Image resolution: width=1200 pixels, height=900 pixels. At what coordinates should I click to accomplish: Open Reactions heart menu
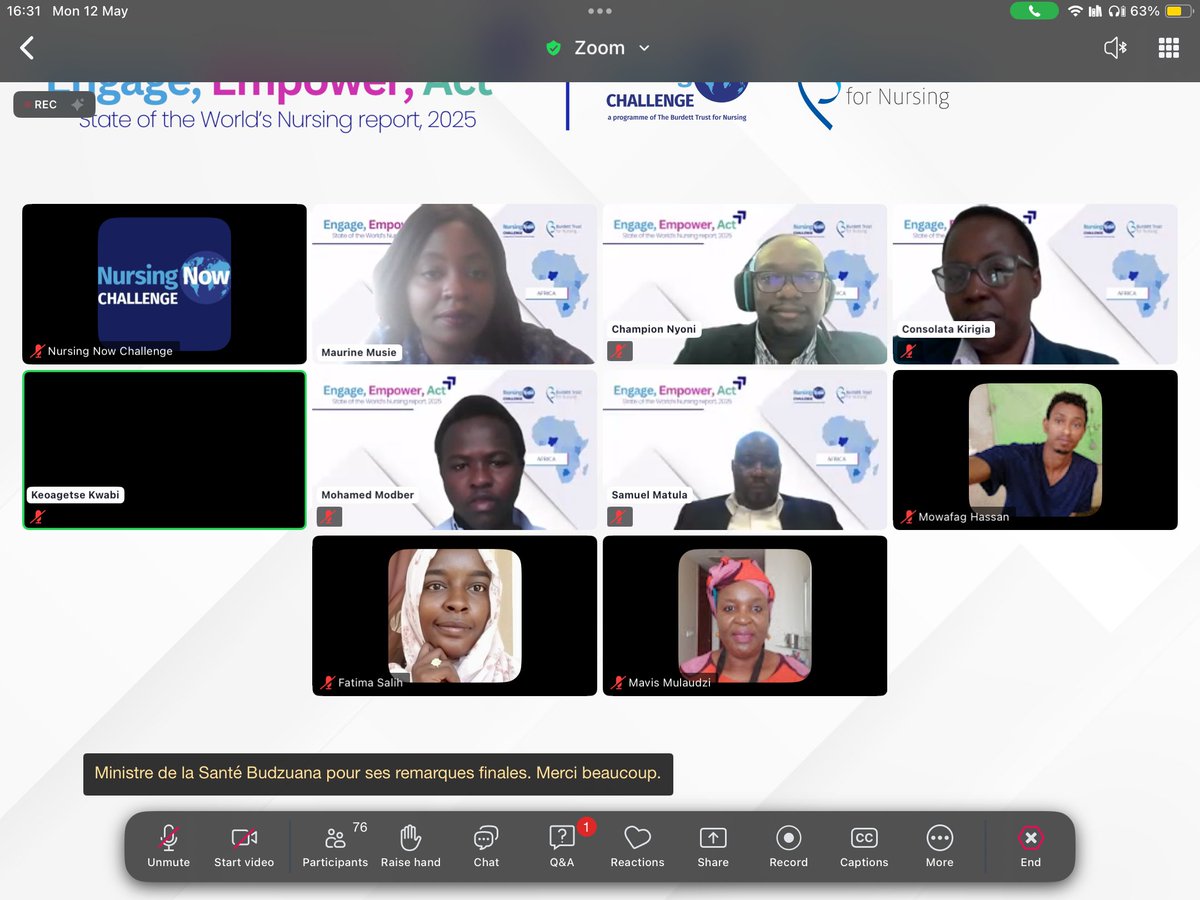pos(637,838)
